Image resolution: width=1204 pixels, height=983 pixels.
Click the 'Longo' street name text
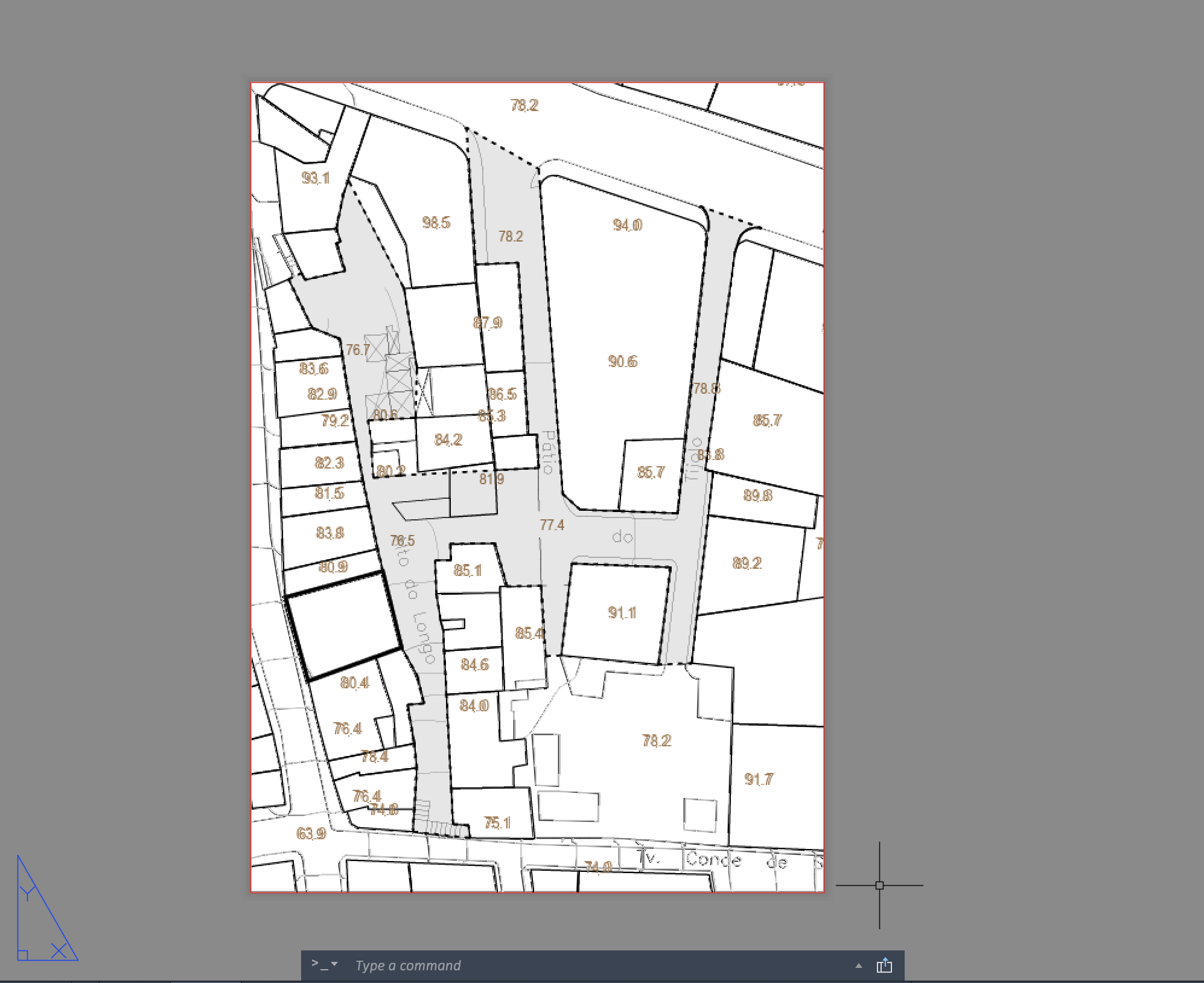tap(424, 638)
